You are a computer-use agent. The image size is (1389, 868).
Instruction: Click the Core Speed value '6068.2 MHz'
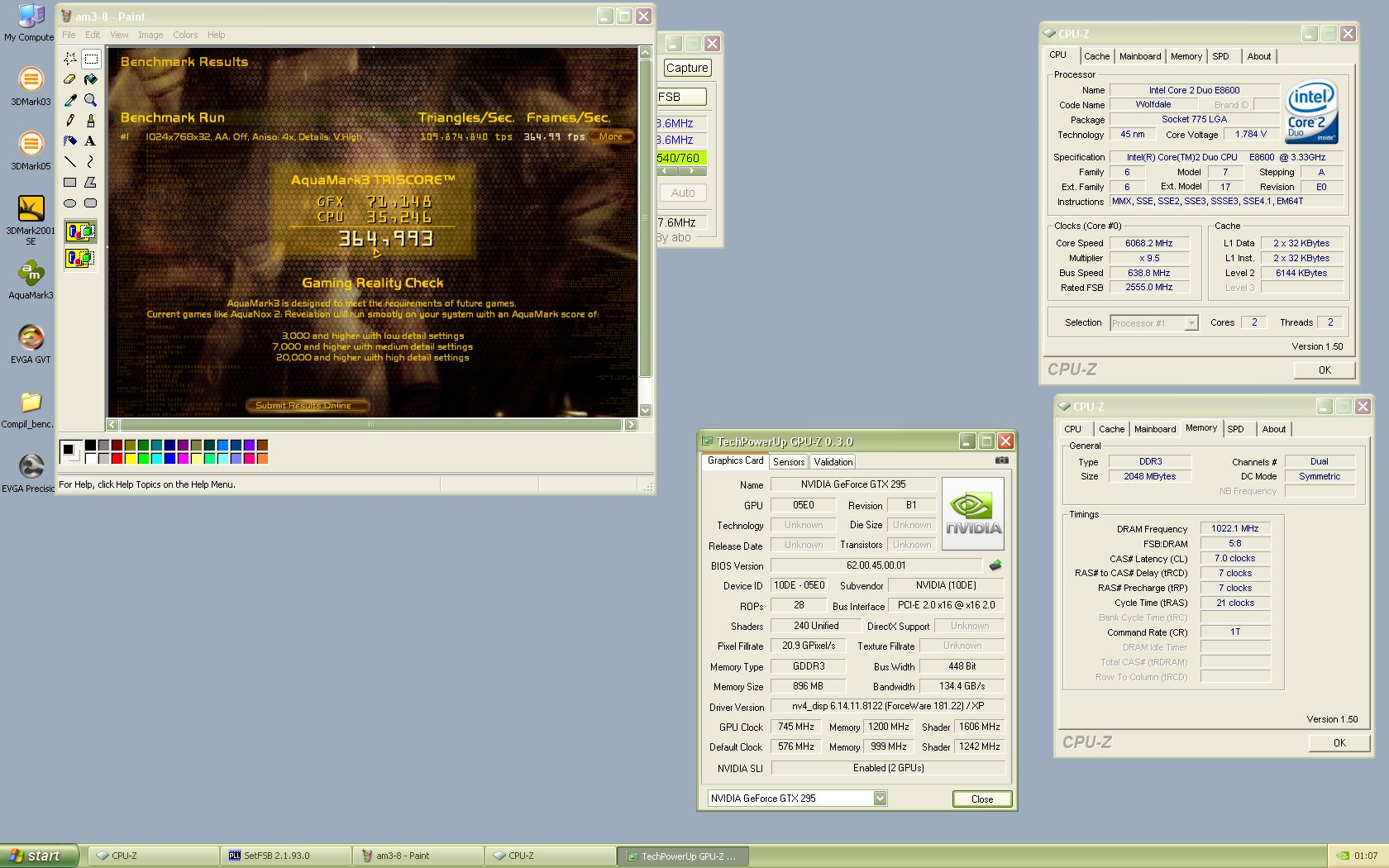click(1148, 243)
